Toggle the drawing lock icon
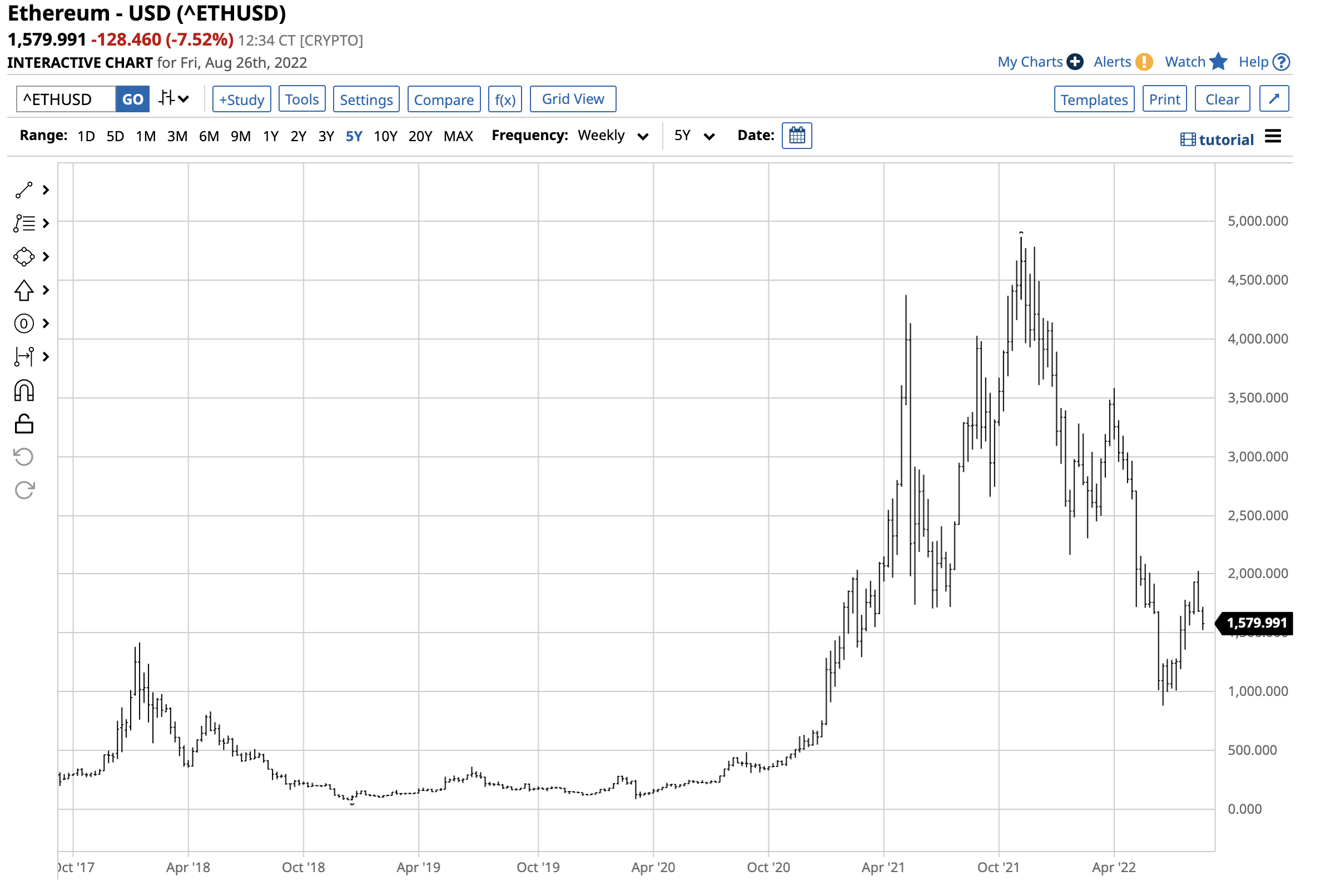 tap(24, 424)
